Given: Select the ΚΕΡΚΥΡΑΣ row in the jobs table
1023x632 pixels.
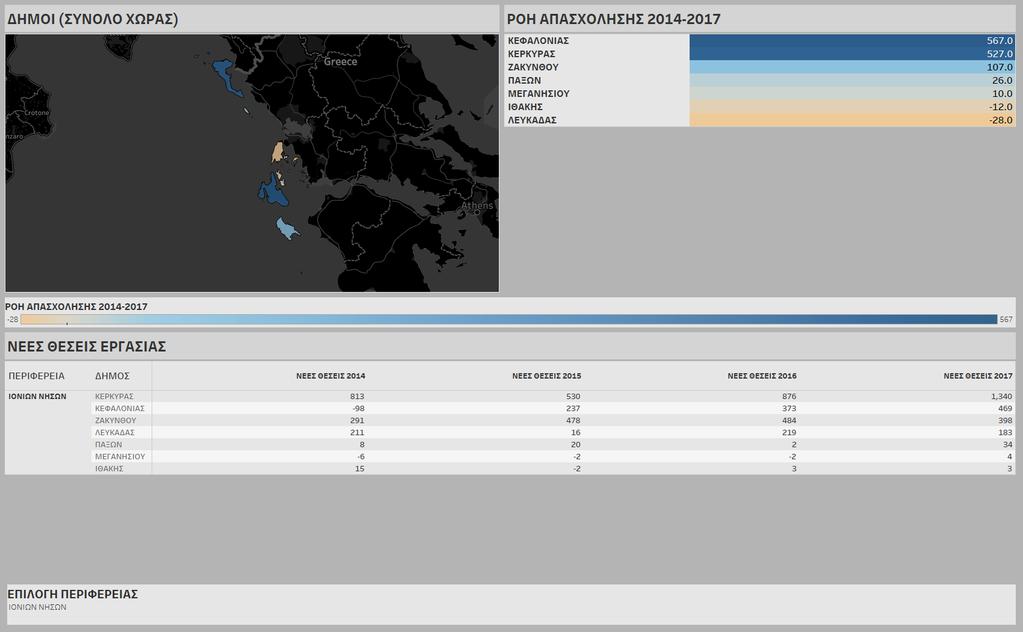Looking at the screenshot, I should [x=553, y=396].
